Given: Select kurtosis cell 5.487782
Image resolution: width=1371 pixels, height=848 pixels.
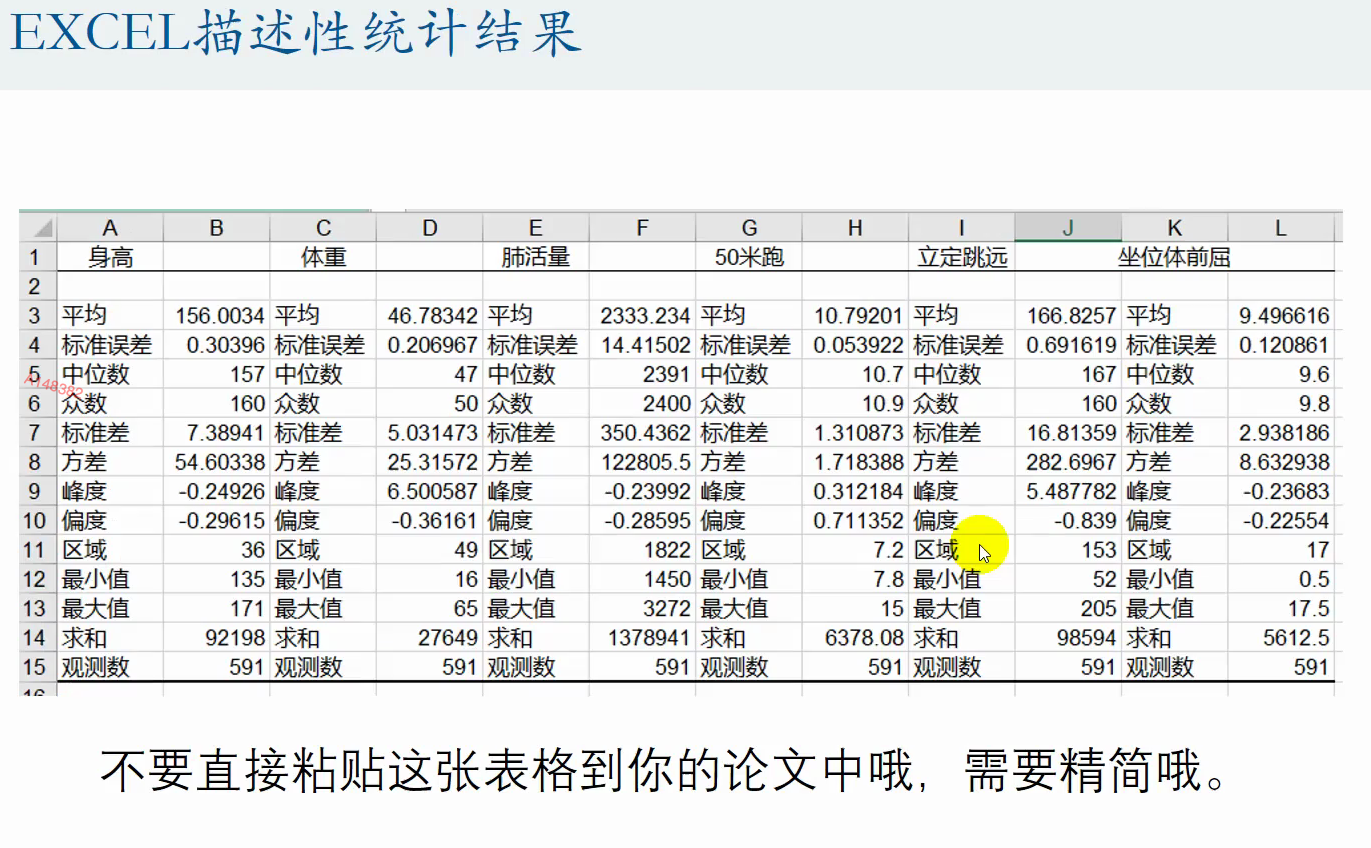Looking at the screenshot, I should click(1068, 492).
